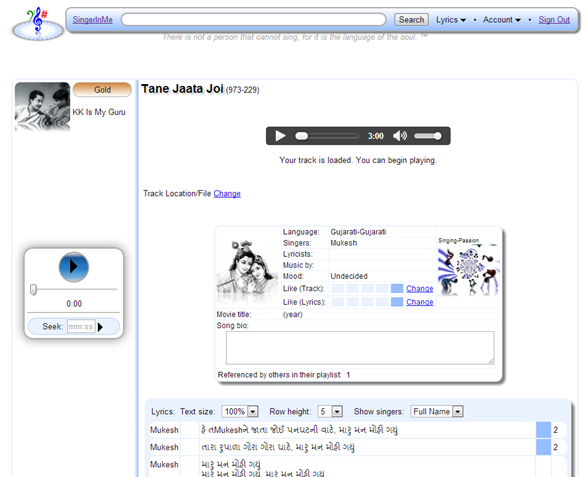Click the Undecided mood value

349,276
